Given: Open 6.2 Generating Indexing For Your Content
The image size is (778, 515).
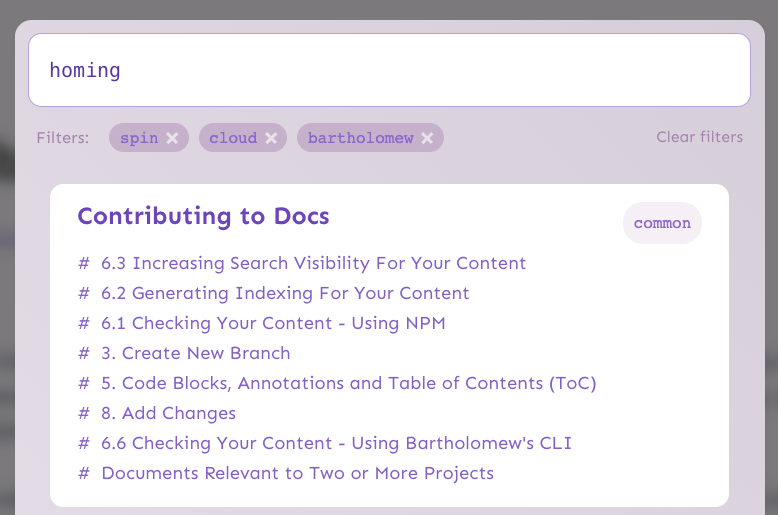Looking at the screenshot, I should pyautogui.click(x=300, y=294).
